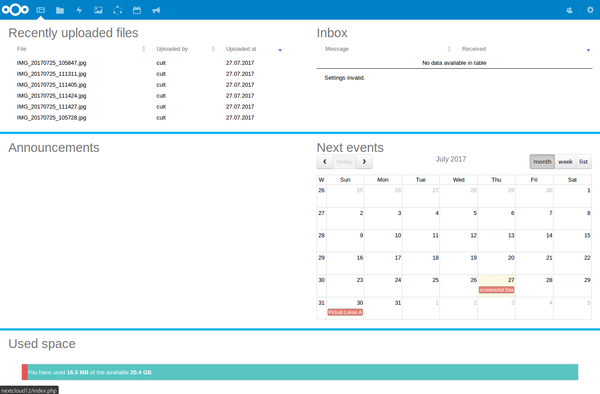Sort table by Uploaded by column
This screenshot has width=600, height=394.
[172, 49]
